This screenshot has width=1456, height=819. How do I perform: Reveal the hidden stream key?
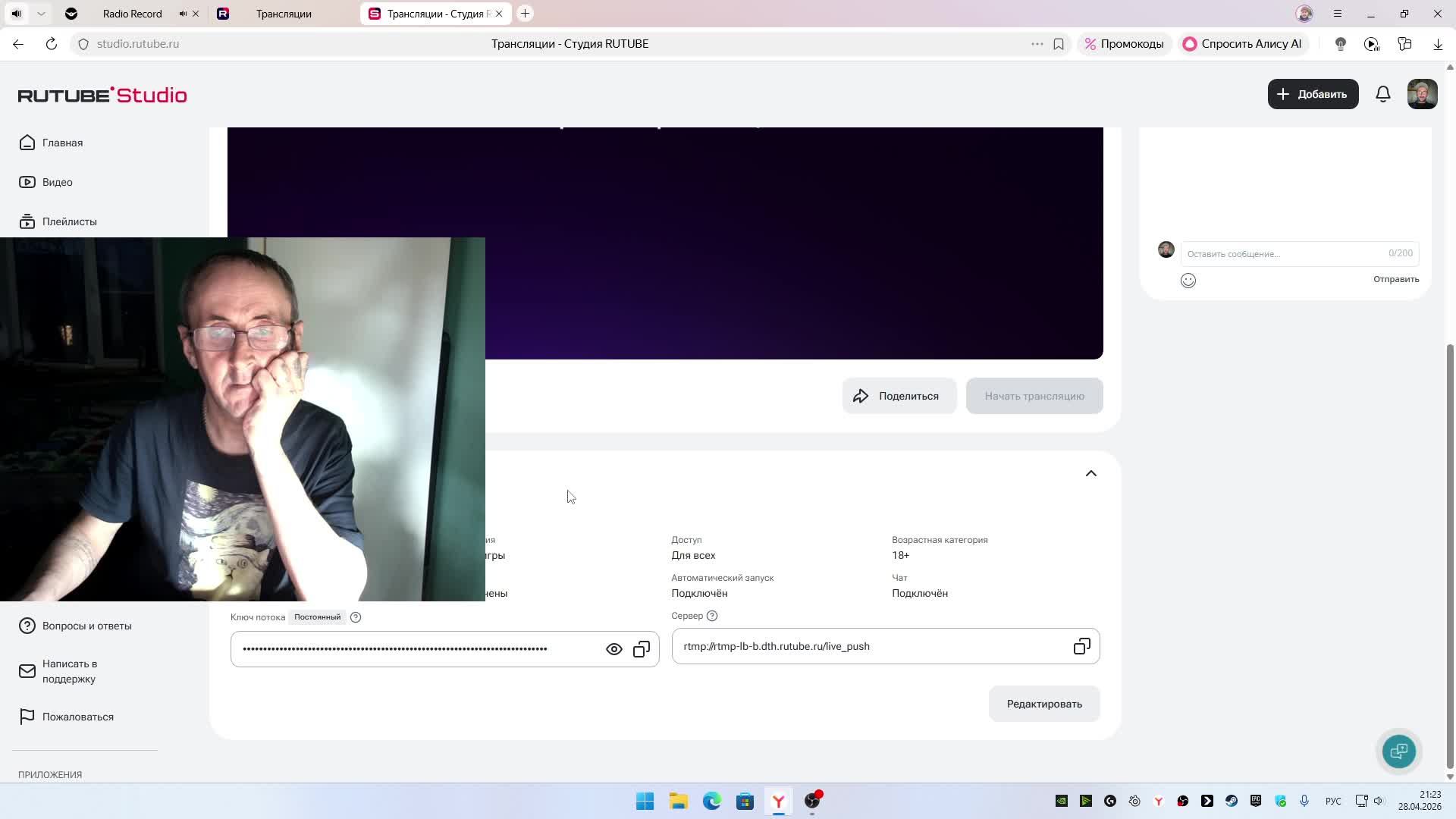pyautogui.click(x=613, y=649)
